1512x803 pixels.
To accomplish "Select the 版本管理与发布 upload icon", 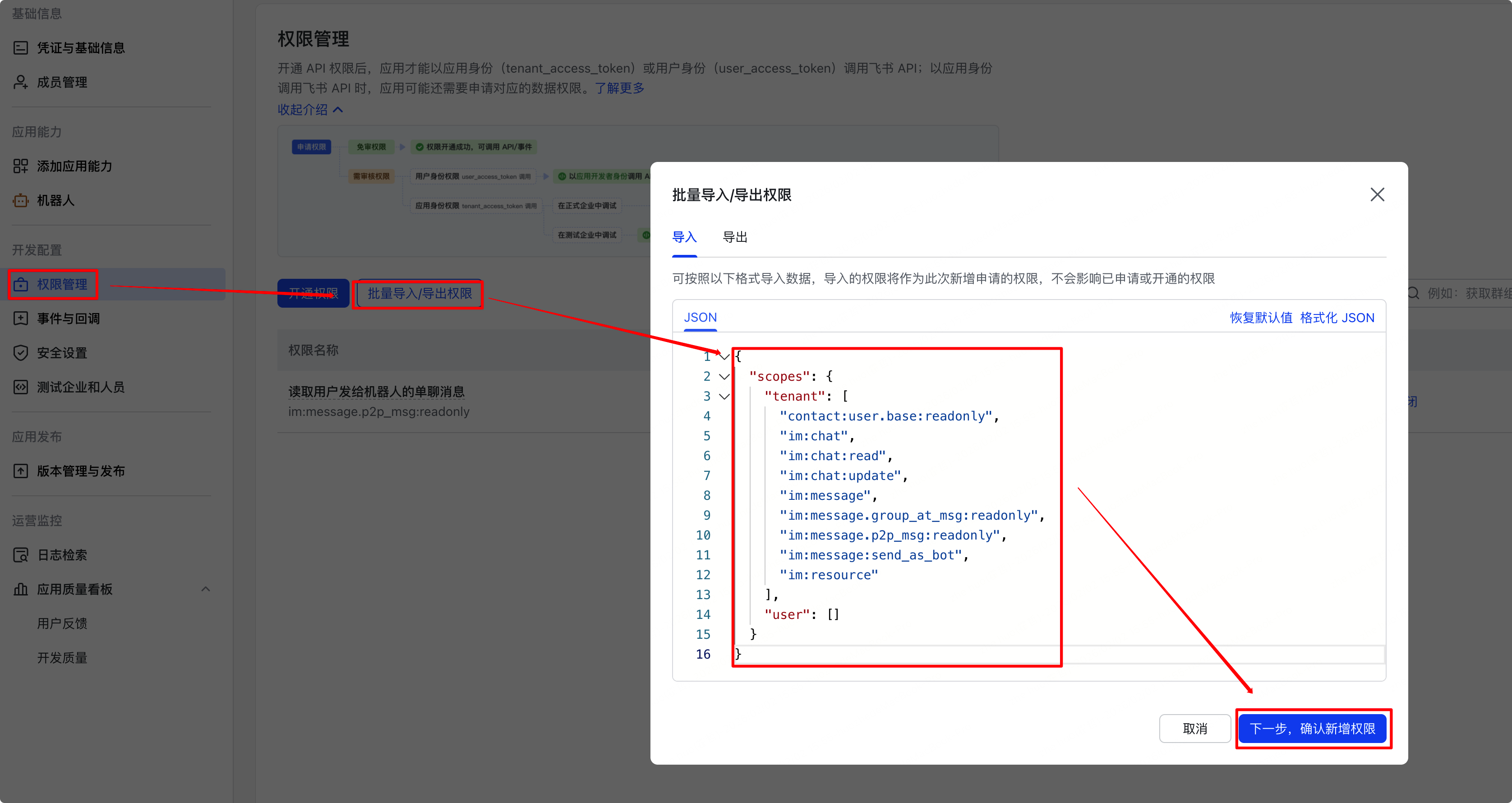I will [21, 471].
